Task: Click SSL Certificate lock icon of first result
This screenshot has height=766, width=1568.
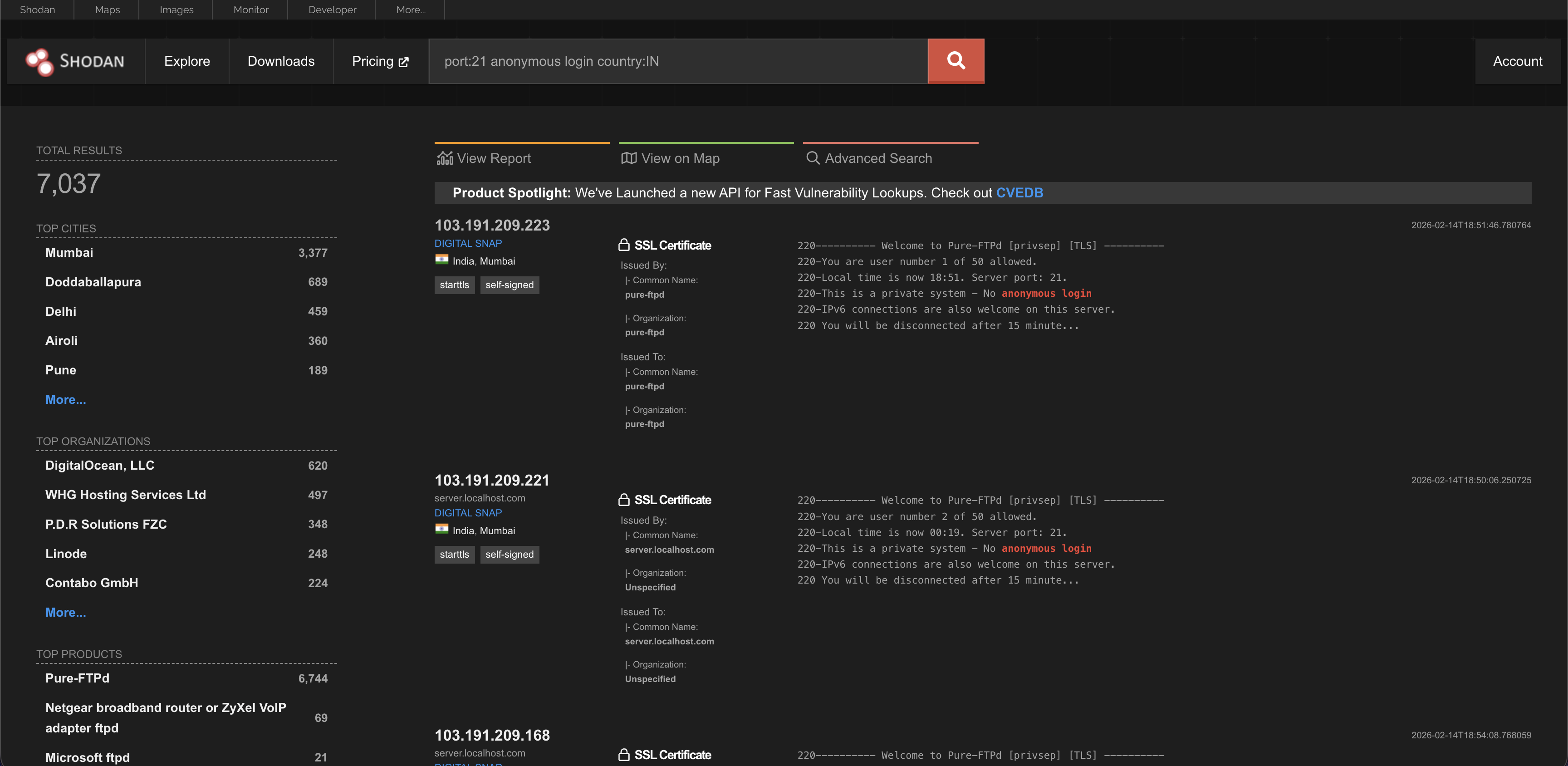Action: tap(624, 245)
